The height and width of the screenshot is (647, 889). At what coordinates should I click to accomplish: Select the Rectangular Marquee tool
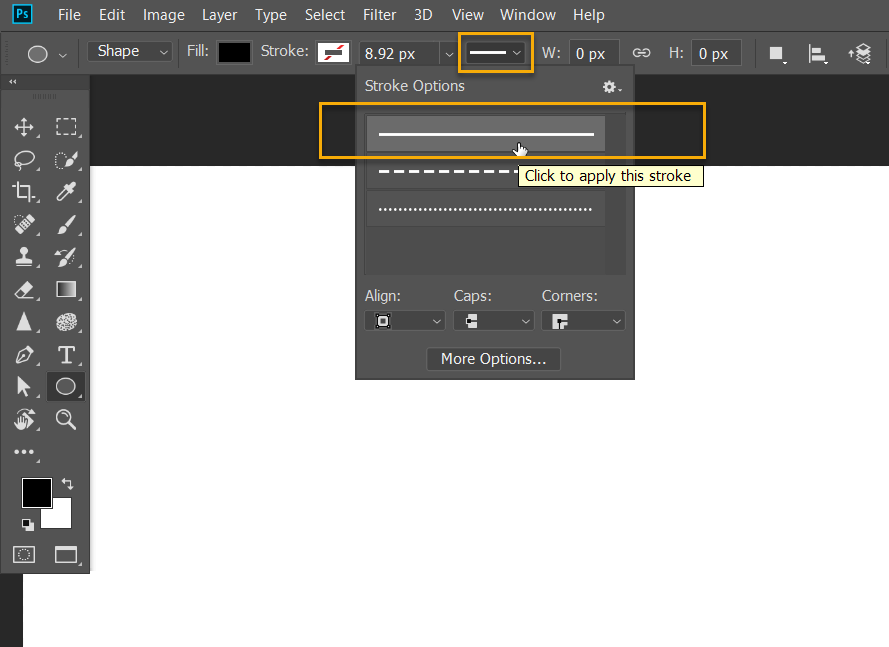tap(65, 127)
